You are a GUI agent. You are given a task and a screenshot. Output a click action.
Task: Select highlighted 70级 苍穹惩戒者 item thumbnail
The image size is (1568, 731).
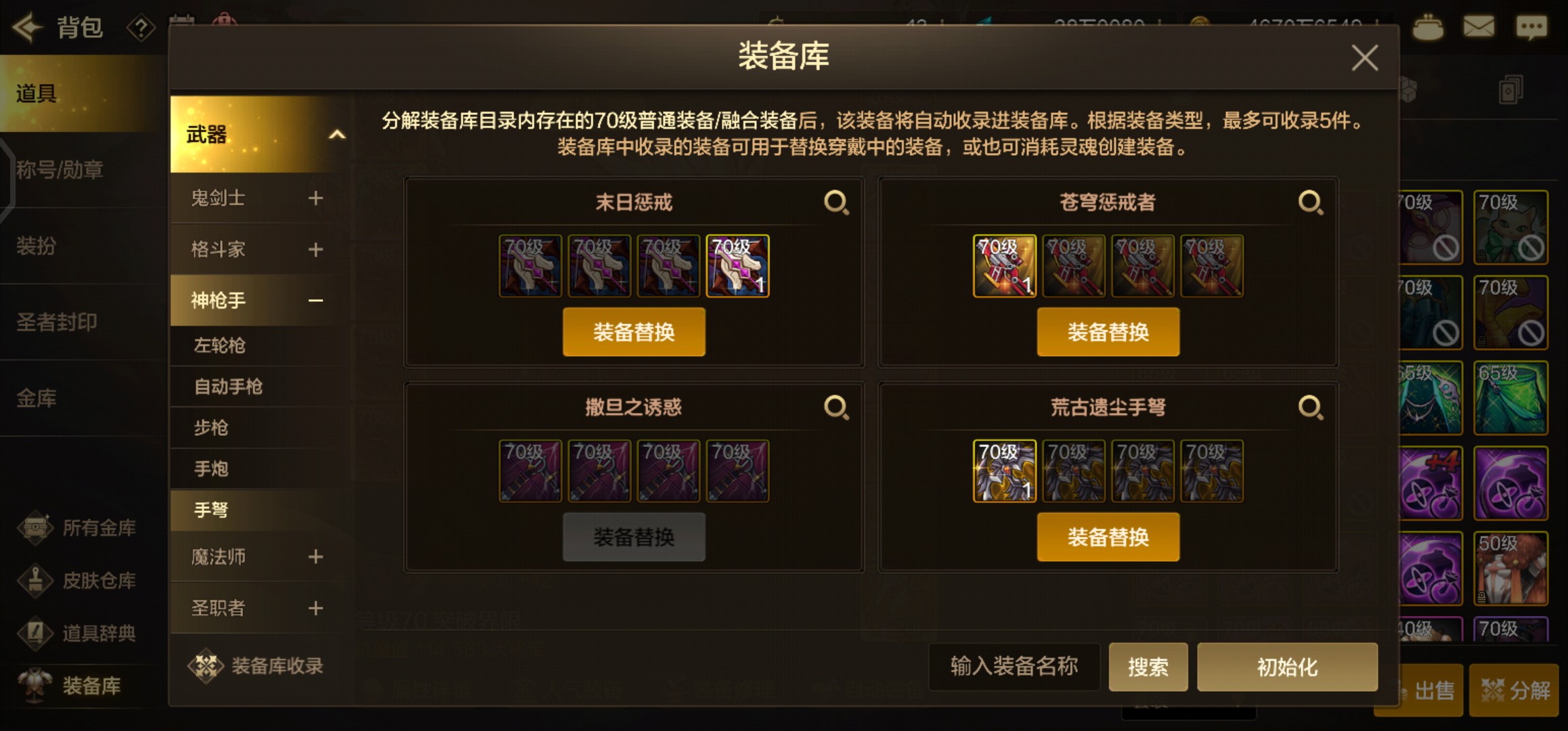coord(1005,266)
